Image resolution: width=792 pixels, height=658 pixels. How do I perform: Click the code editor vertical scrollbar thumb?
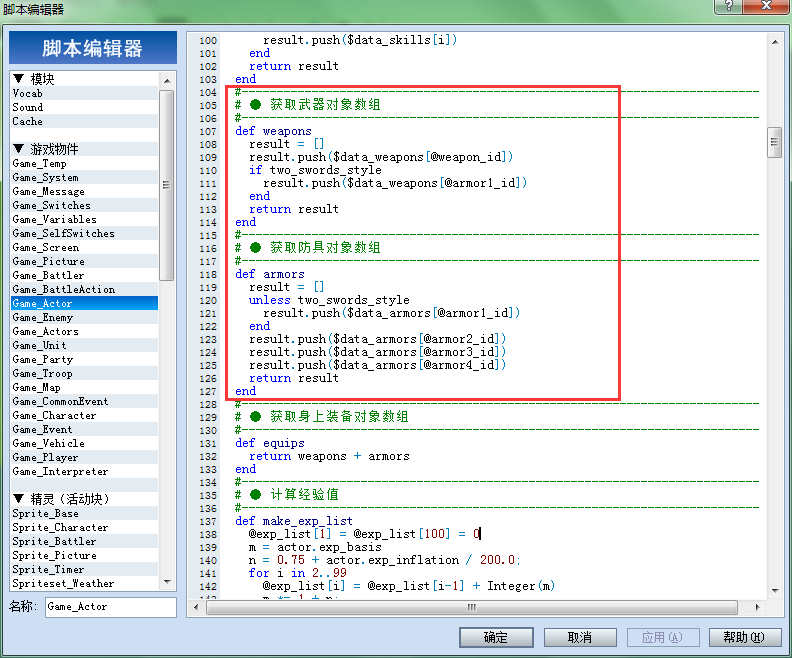click(774, 143)
